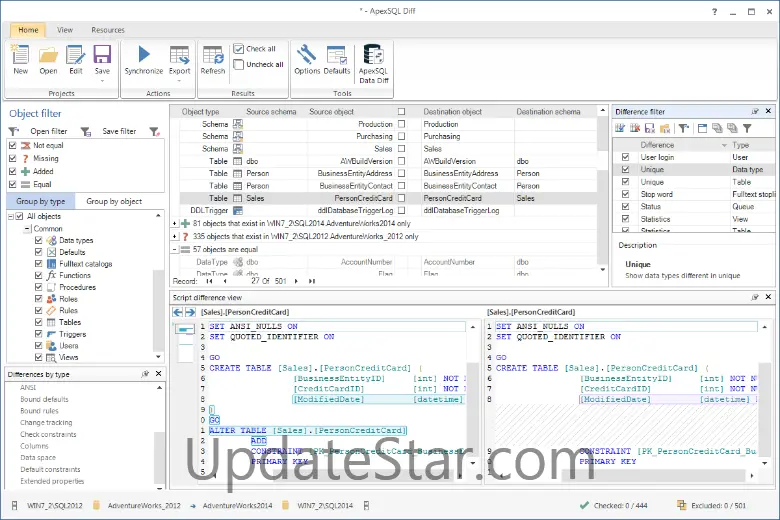The height and width of the screenshot is (520, 780).
Task: Jump to first record navigation button
Action: tap(209, 281)
